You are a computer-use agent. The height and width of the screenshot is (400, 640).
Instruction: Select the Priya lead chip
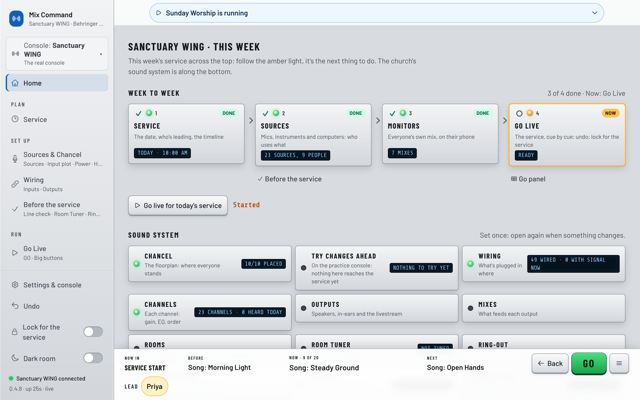point(154,387)
